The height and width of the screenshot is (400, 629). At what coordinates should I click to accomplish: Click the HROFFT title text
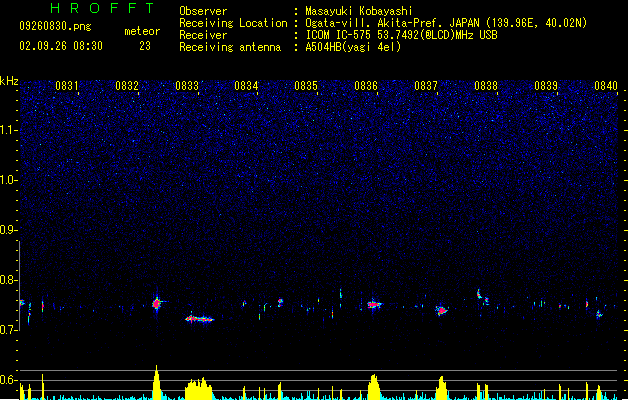(x=103, y=8)
